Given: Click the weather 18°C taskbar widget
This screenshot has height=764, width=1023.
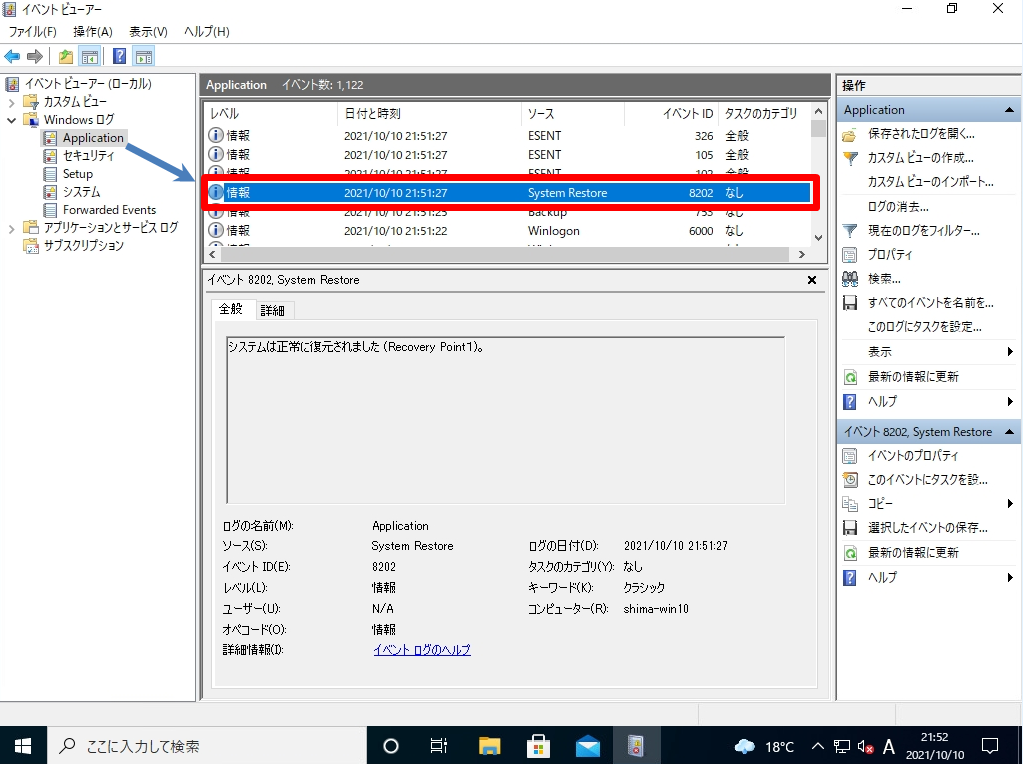Looking at the screenshot, I should 764,746.
